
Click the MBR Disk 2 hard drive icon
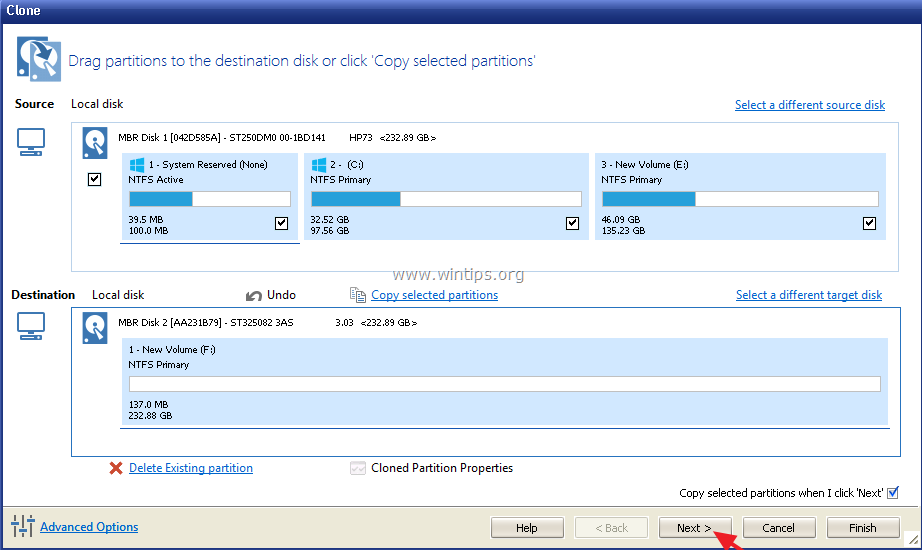point(95,328)
